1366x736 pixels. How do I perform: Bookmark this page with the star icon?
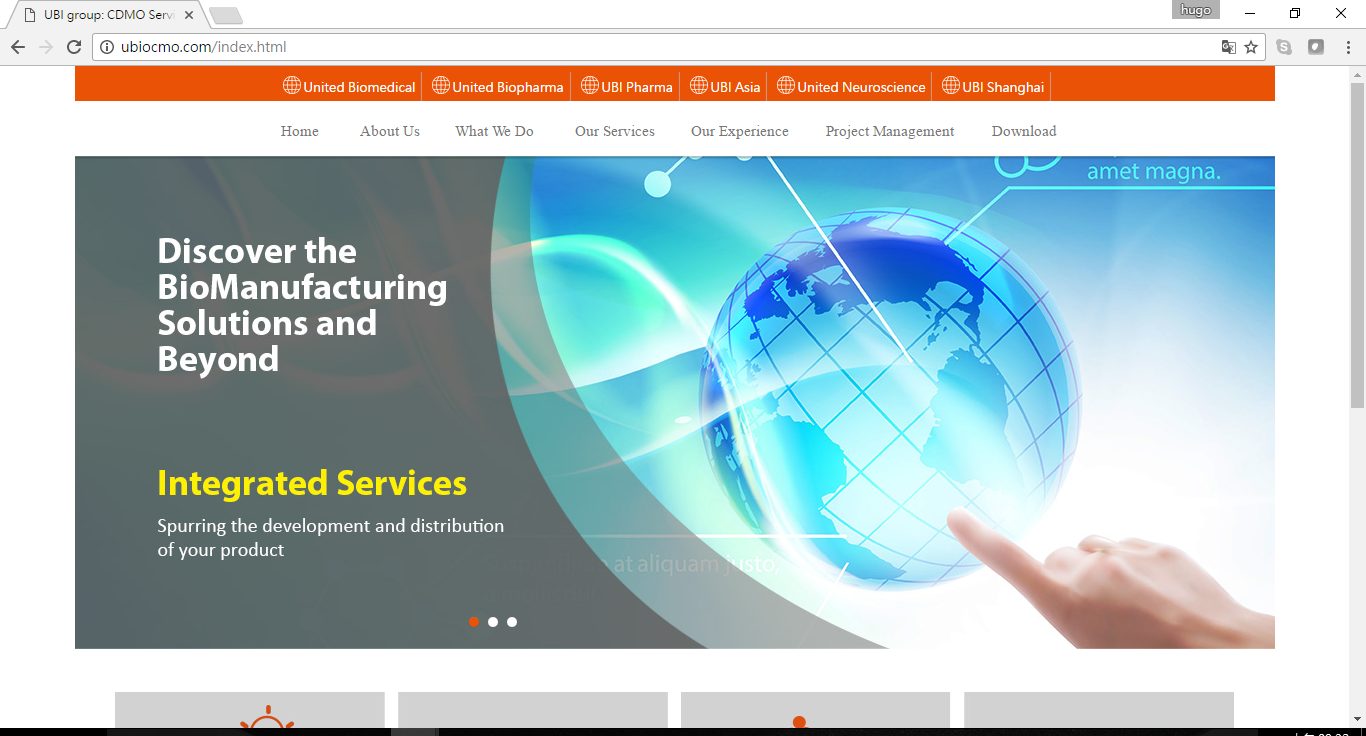pyautogui.click(x=1251, y=47)
